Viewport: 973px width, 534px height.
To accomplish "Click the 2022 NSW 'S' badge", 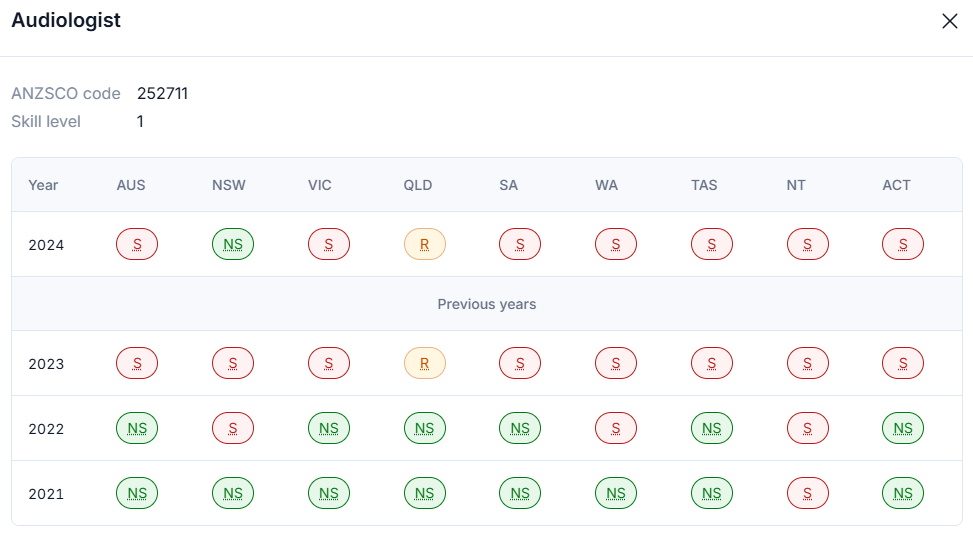I will (x=233, y=428).
